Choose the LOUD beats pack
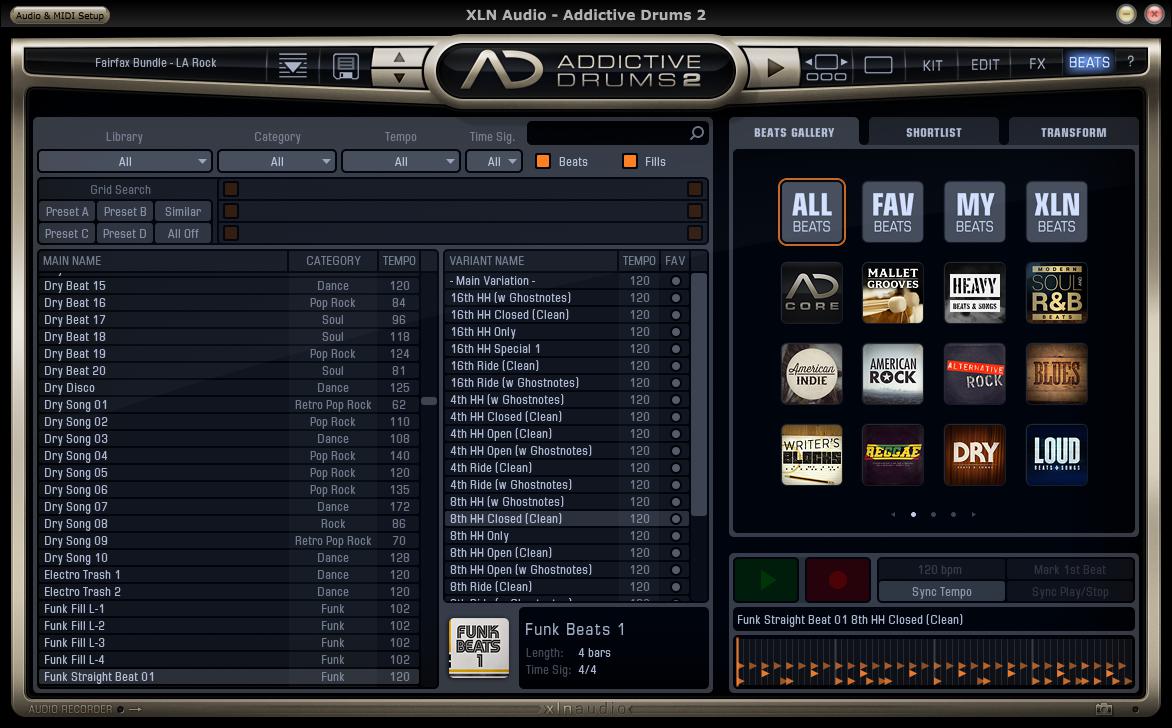 (x=1056, y=454)
